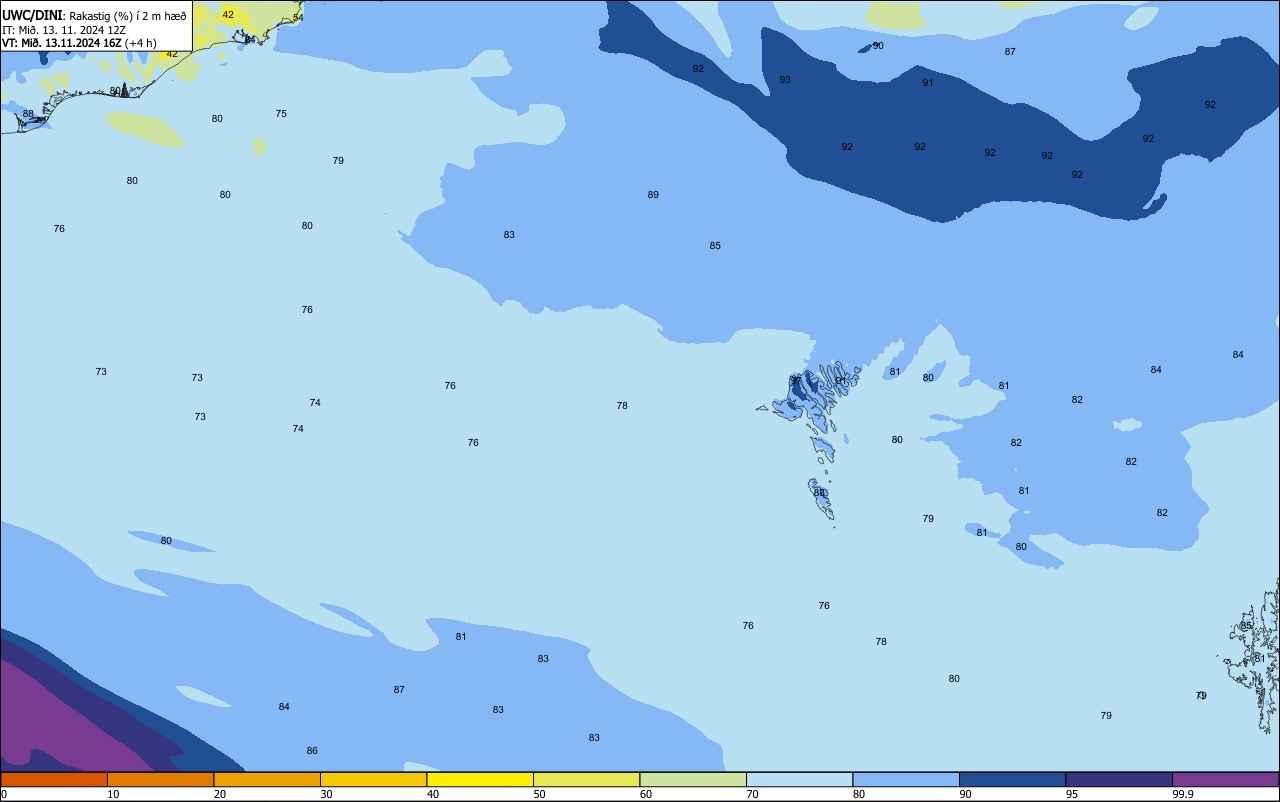Click the map humidity value '54'

[298, 18]
